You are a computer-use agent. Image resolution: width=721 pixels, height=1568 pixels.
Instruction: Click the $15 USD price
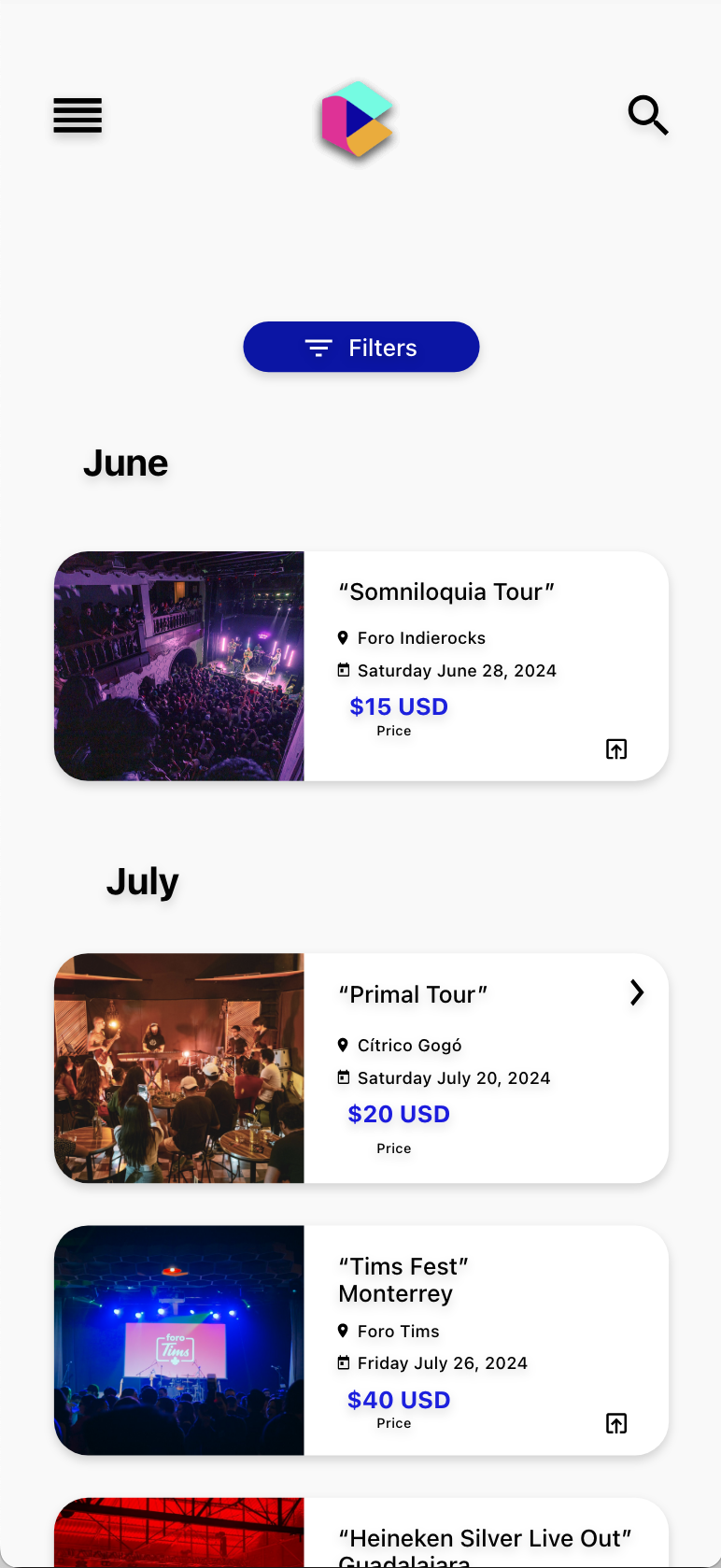399,707
